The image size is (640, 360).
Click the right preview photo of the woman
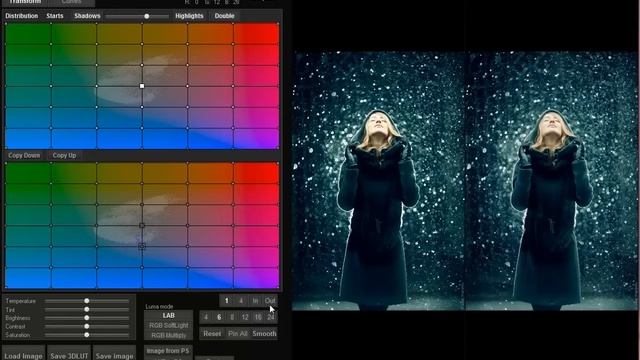pos(551,181)
